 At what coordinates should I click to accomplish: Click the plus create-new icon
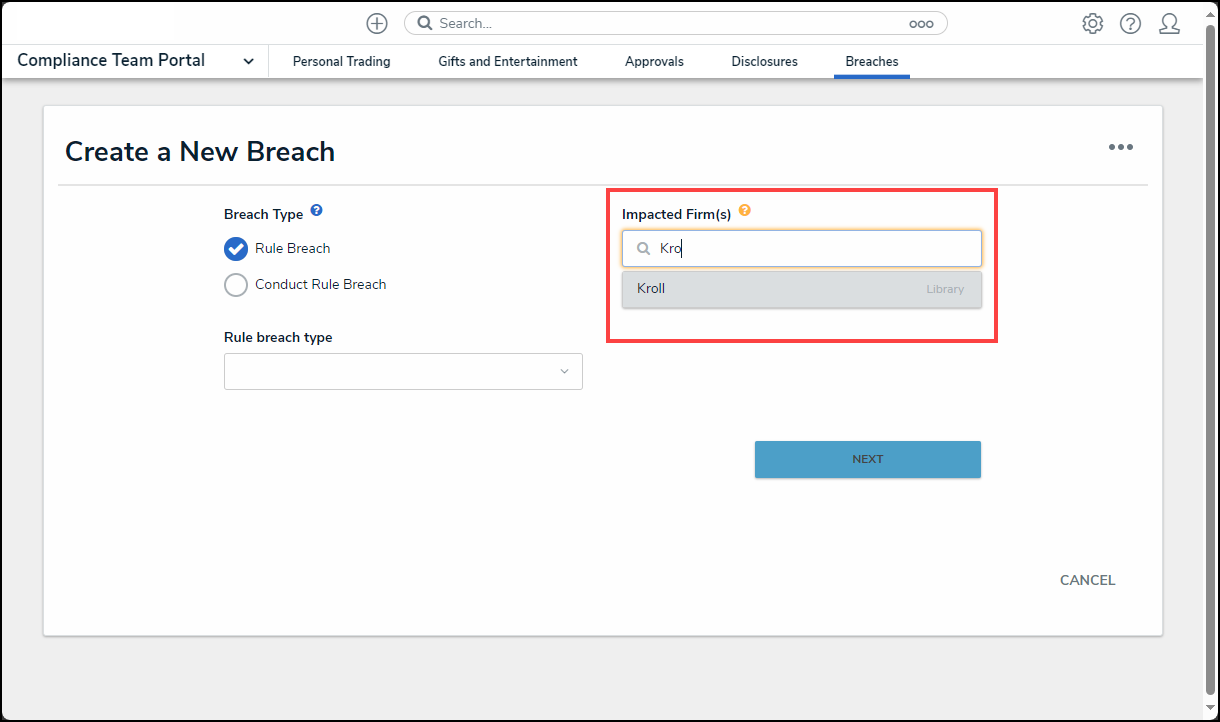377,23
